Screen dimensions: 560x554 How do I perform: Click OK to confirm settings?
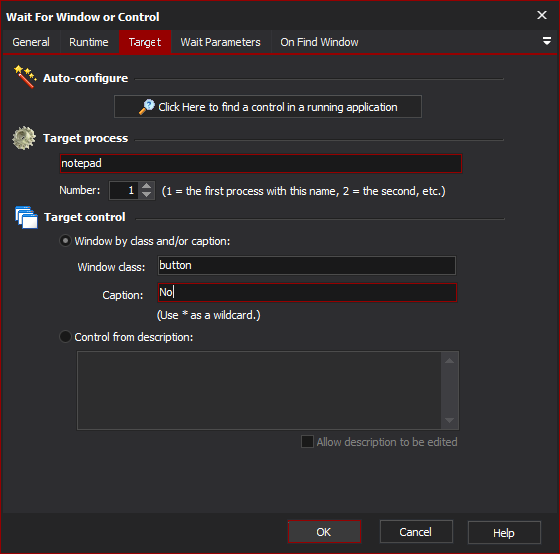pos(324,532)
